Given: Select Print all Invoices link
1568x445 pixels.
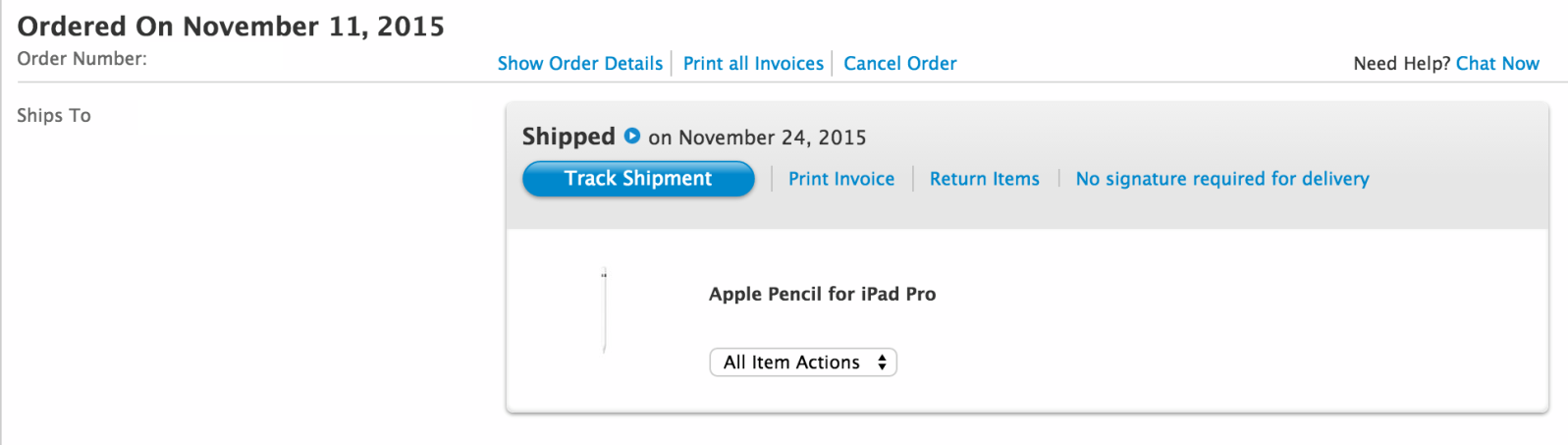Looking at the screenshot, I should coord(753,64).
